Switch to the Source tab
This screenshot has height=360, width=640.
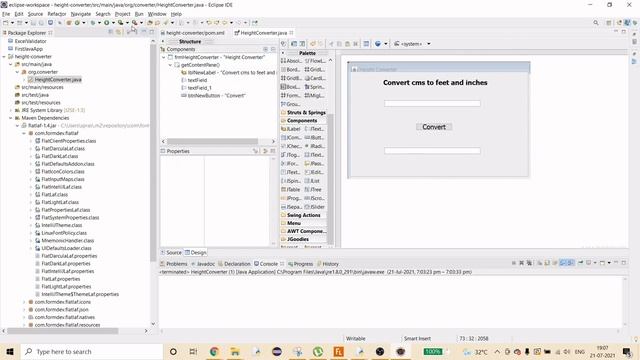(x=171, y=253)
